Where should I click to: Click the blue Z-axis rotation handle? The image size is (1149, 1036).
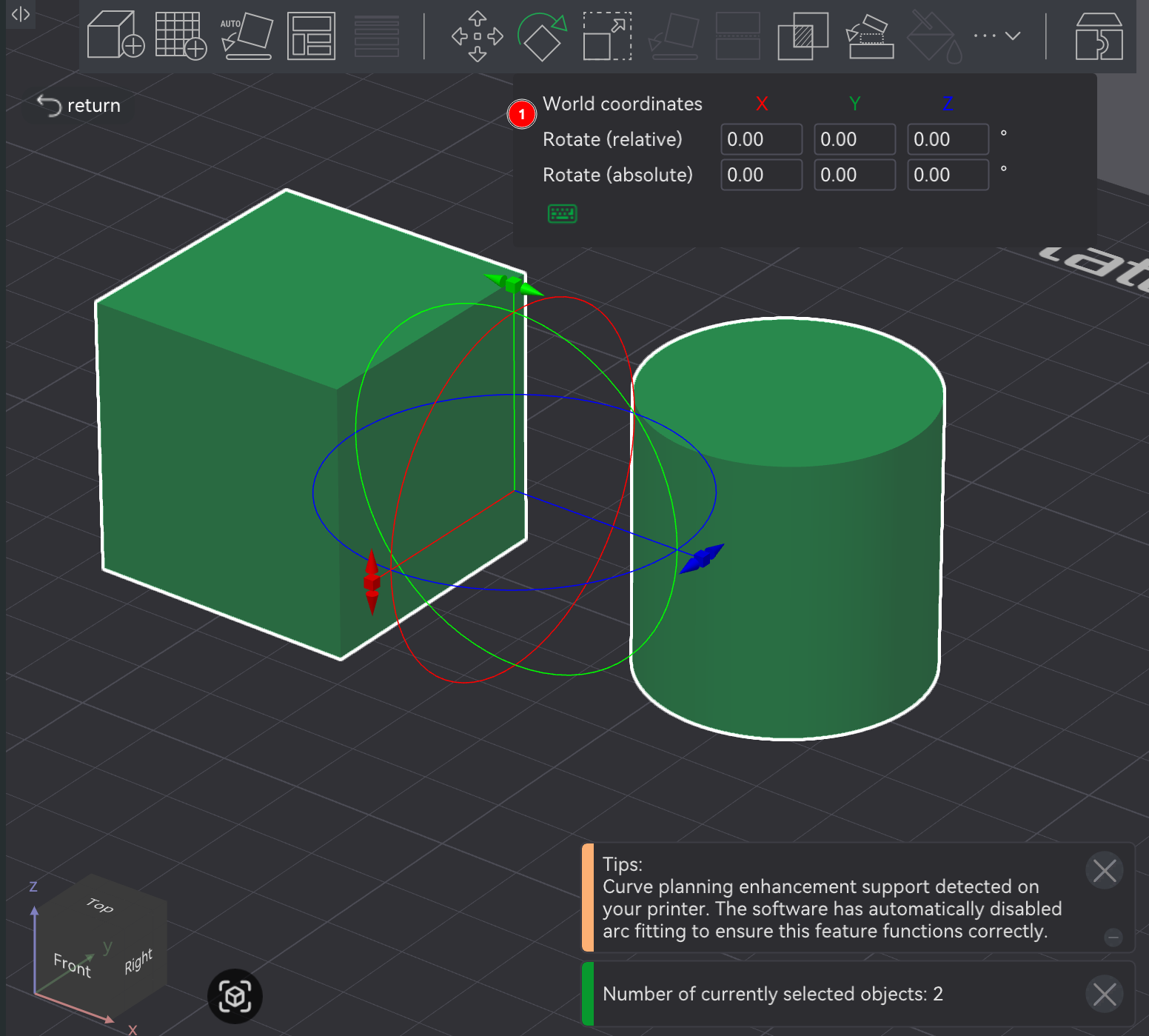pyautogui.click(x=701, y=558)
